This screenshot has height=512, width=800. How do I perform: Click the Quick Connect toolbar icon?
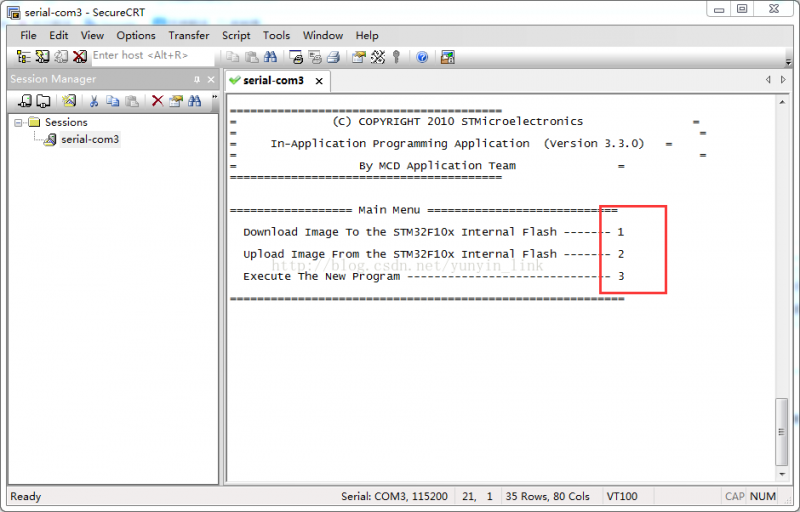click(42, 57)
